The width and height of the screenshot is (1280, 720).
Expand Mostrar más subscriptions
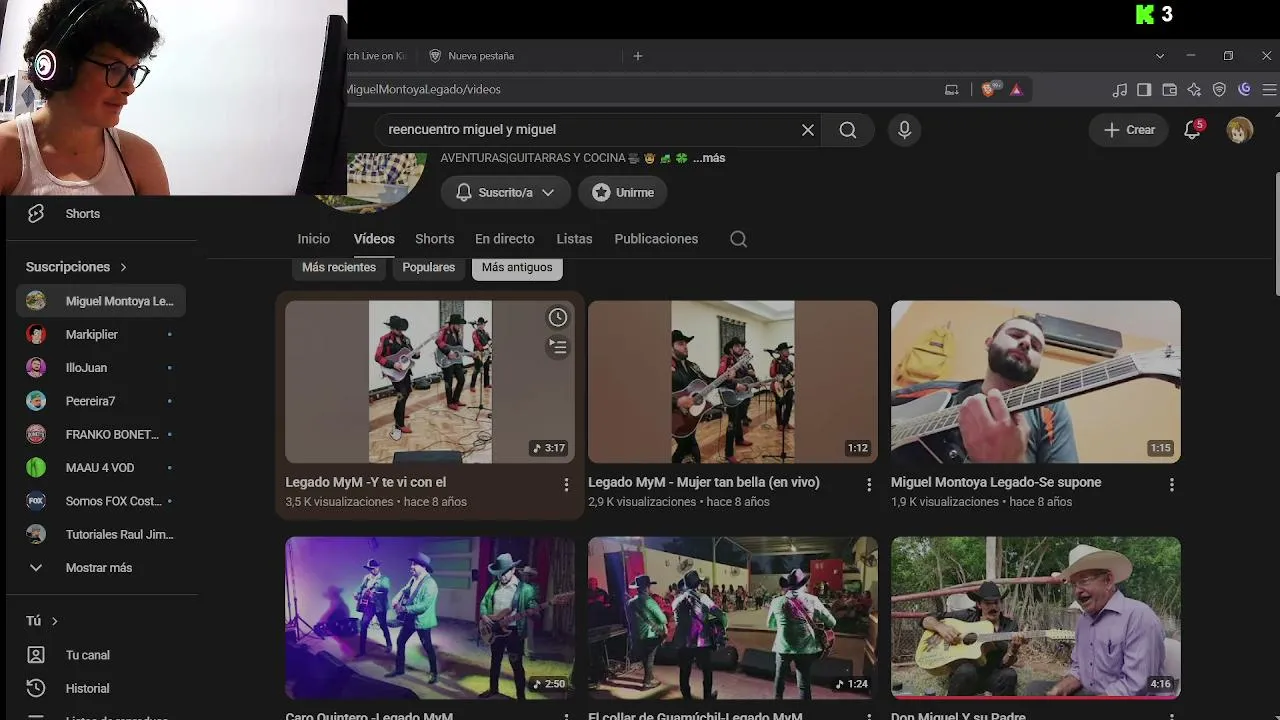coord(100,568)
